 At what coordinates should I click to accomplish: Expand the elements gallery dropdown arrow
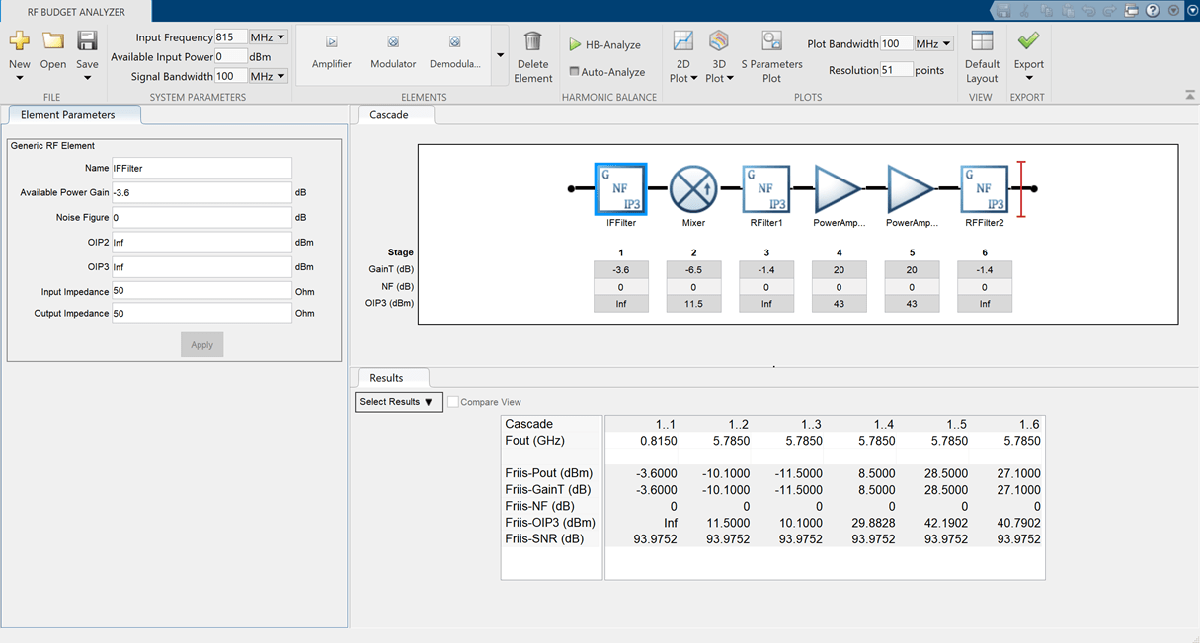[x=499, y=55]
